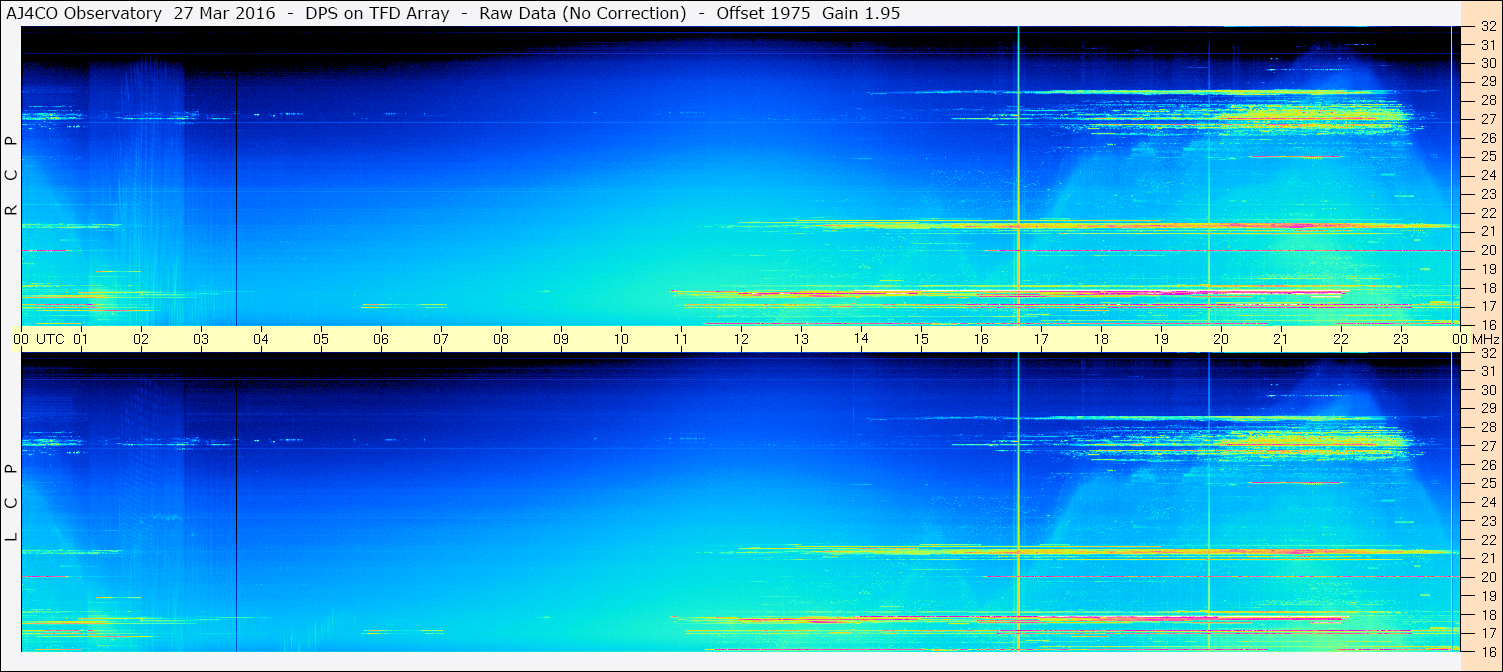Click the AJ4CO Observatory title text
Image resolution: width=1503 pixels, height=672 pixels.
(x=85, y=13)
